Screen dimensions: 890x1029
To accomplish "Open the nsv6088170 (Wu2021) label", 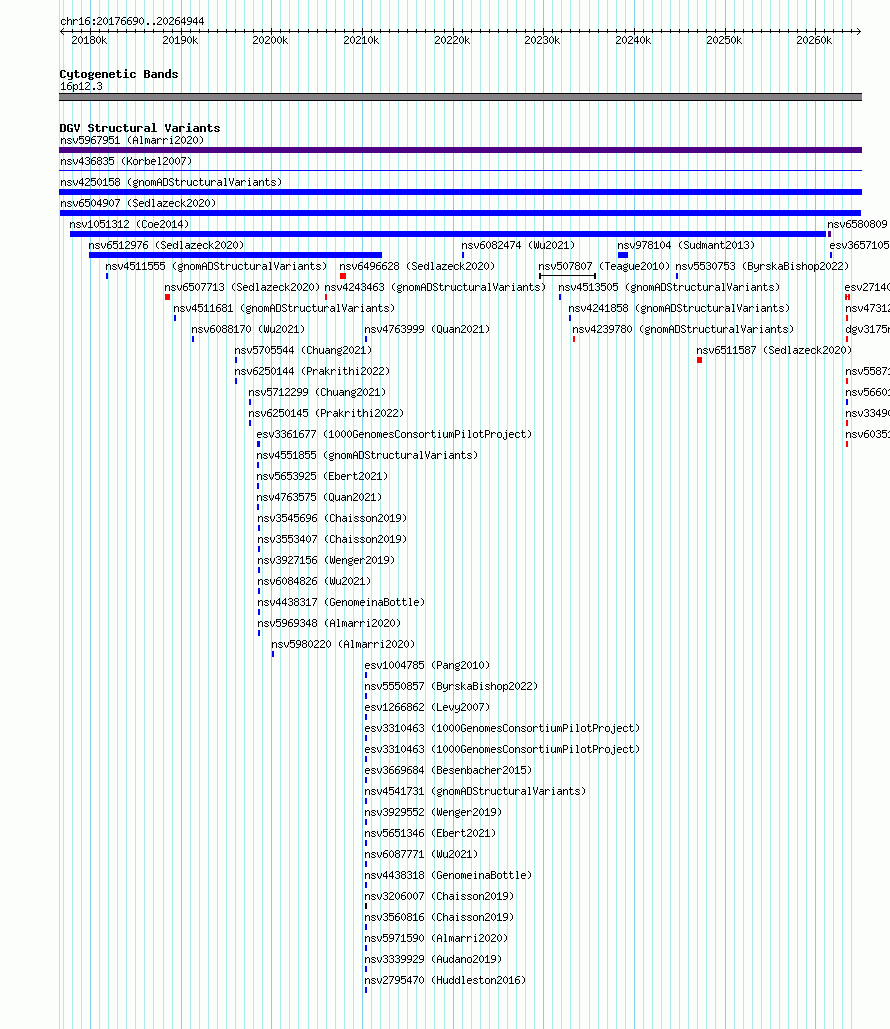I will (248, 329).
